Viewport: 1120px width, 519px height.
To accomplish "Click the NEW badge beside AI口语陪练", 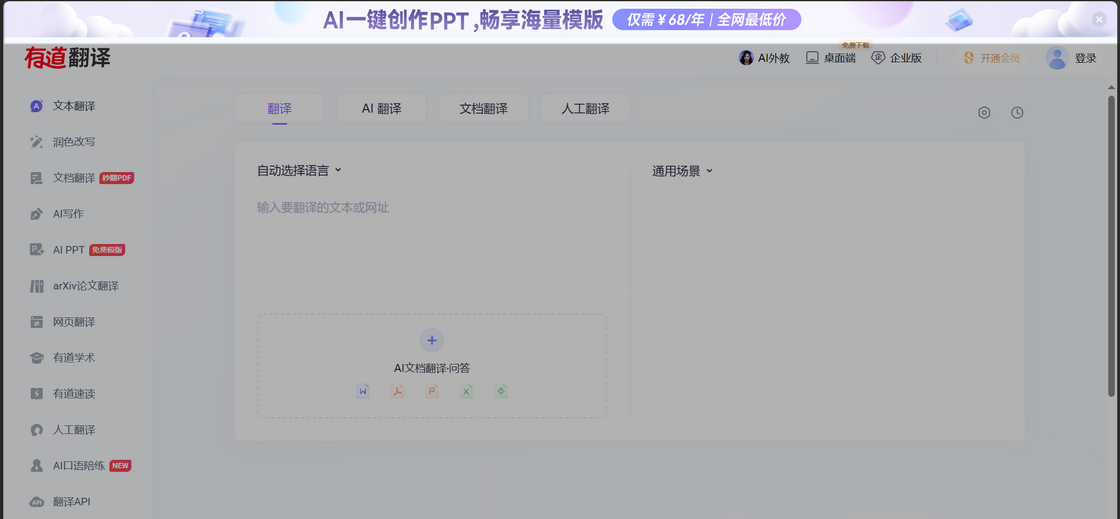I will click(x=120, y=465).
